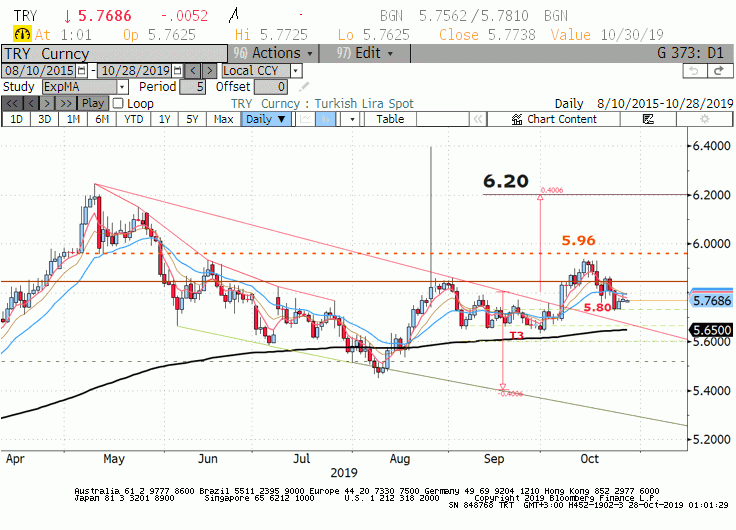Fast forward to end of playback
Viewport: 736px width, 530px height.
(66, 103)
